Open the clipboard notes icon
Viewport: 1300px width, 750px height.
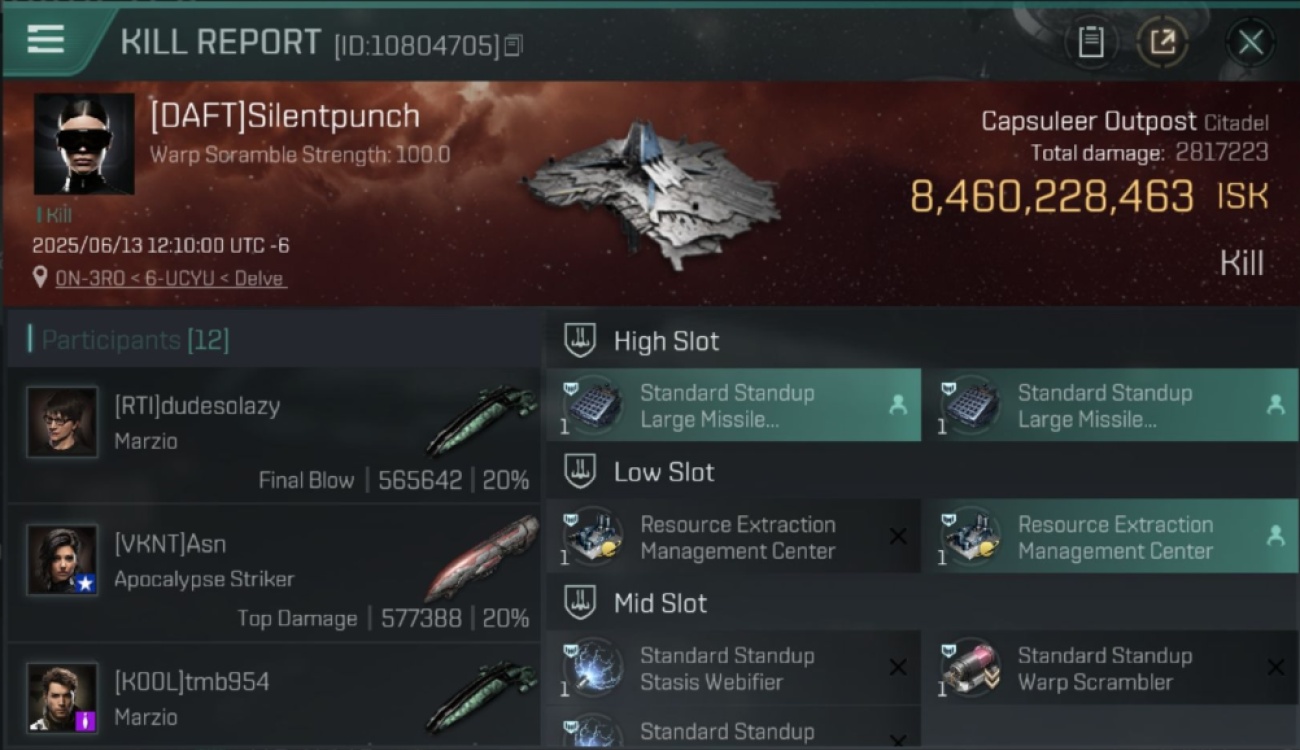click(1090, 42)
